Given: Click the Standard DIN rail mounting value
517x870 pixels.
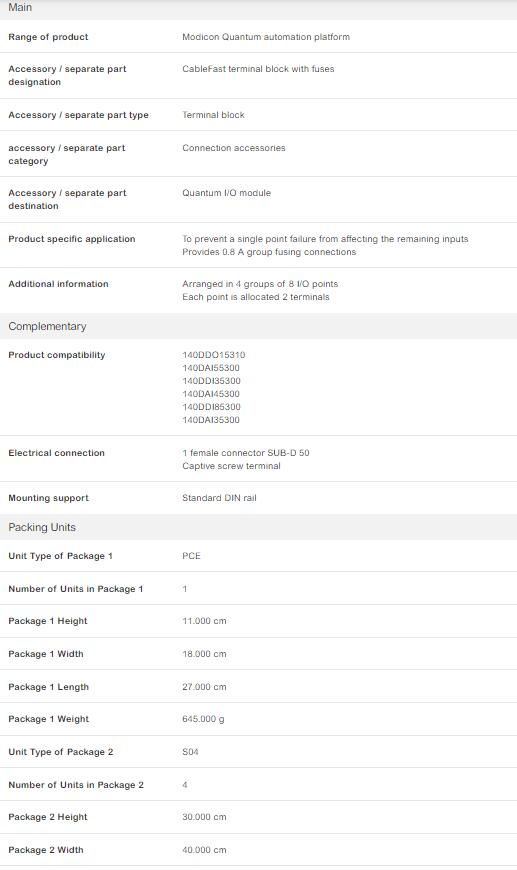Looking at the screenshot, I should tap(219, 498).
